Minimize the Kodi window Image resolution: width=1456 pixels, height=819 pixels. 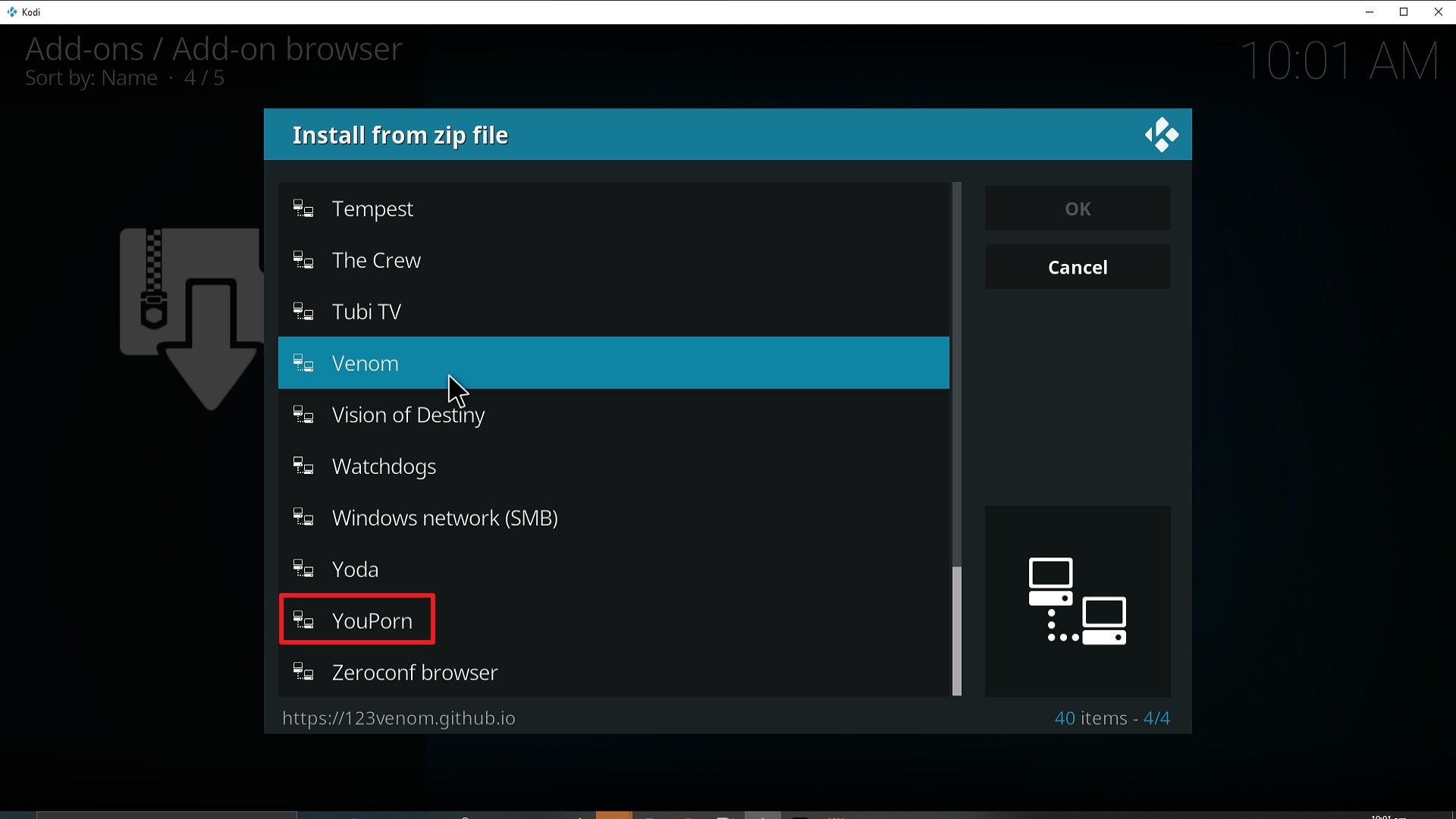[1370, 12]
